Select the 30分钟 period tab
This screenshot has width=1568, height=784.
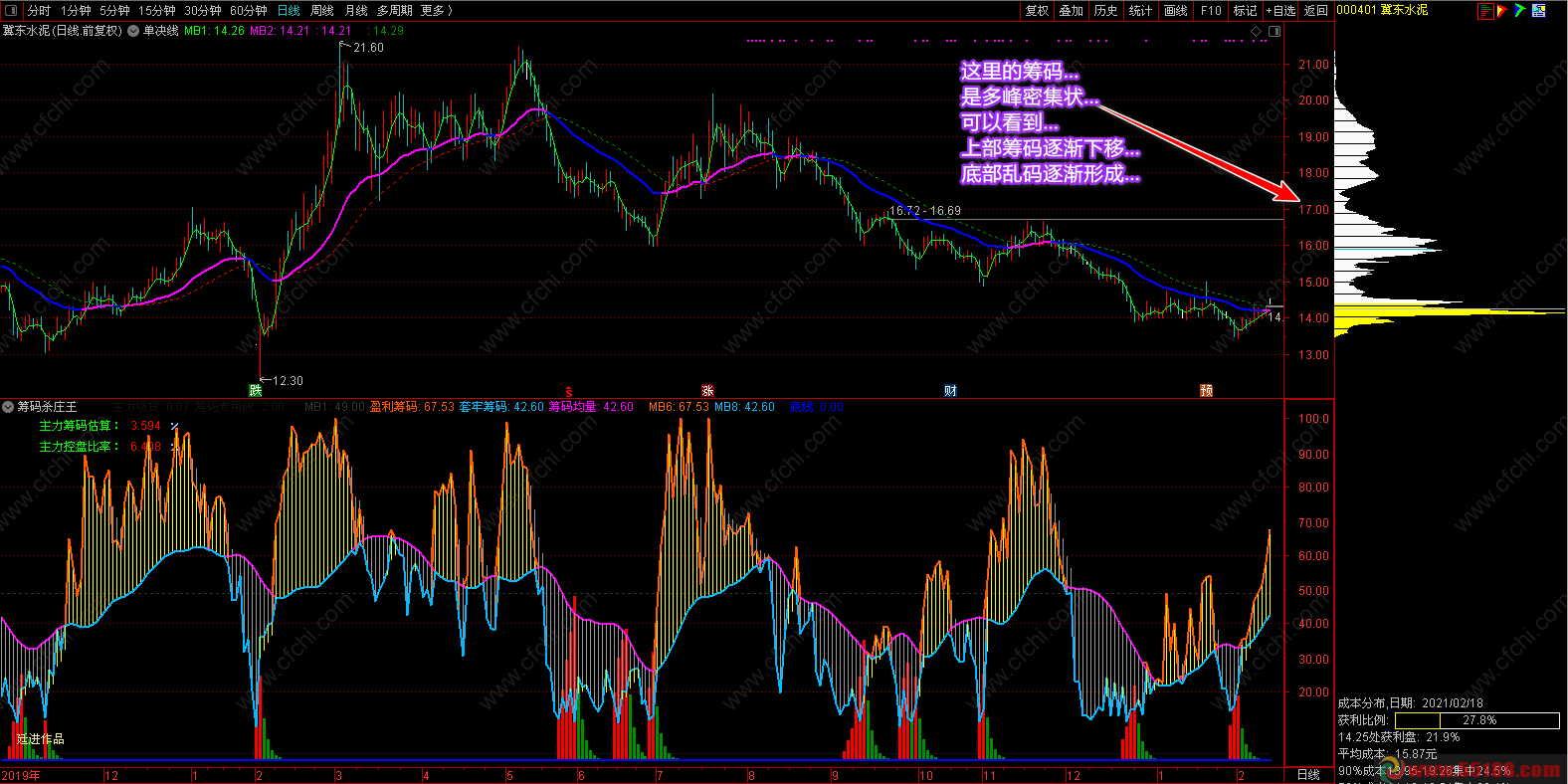(x=203, y=11)
